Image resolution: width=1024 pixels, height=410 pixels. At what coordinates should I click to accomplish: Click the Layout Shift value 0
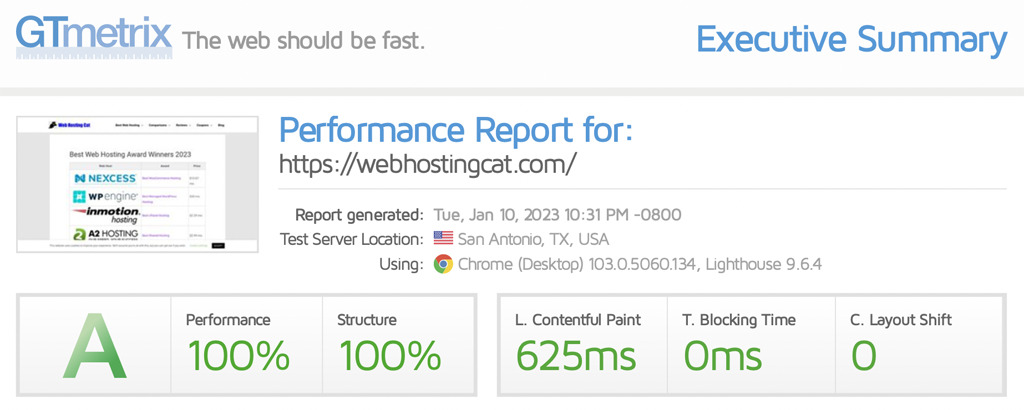click(x=864, y=356)
